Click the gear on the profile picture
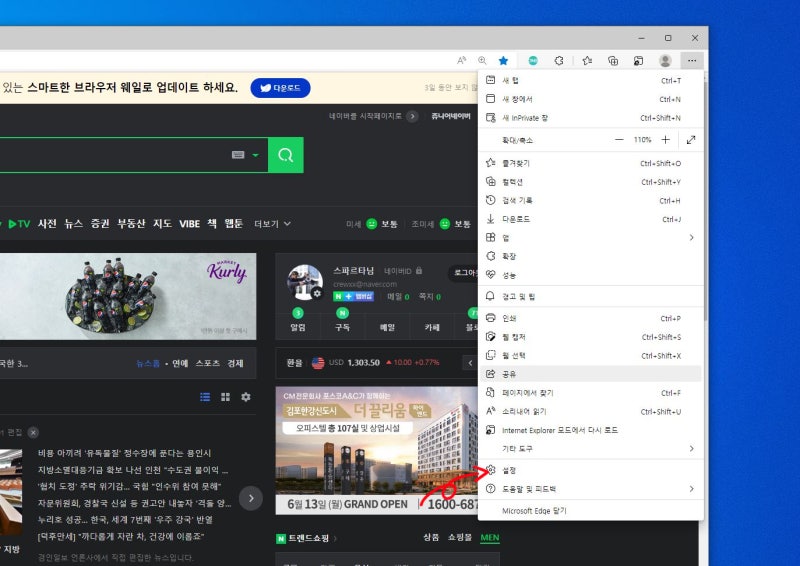 pos(317,293)
